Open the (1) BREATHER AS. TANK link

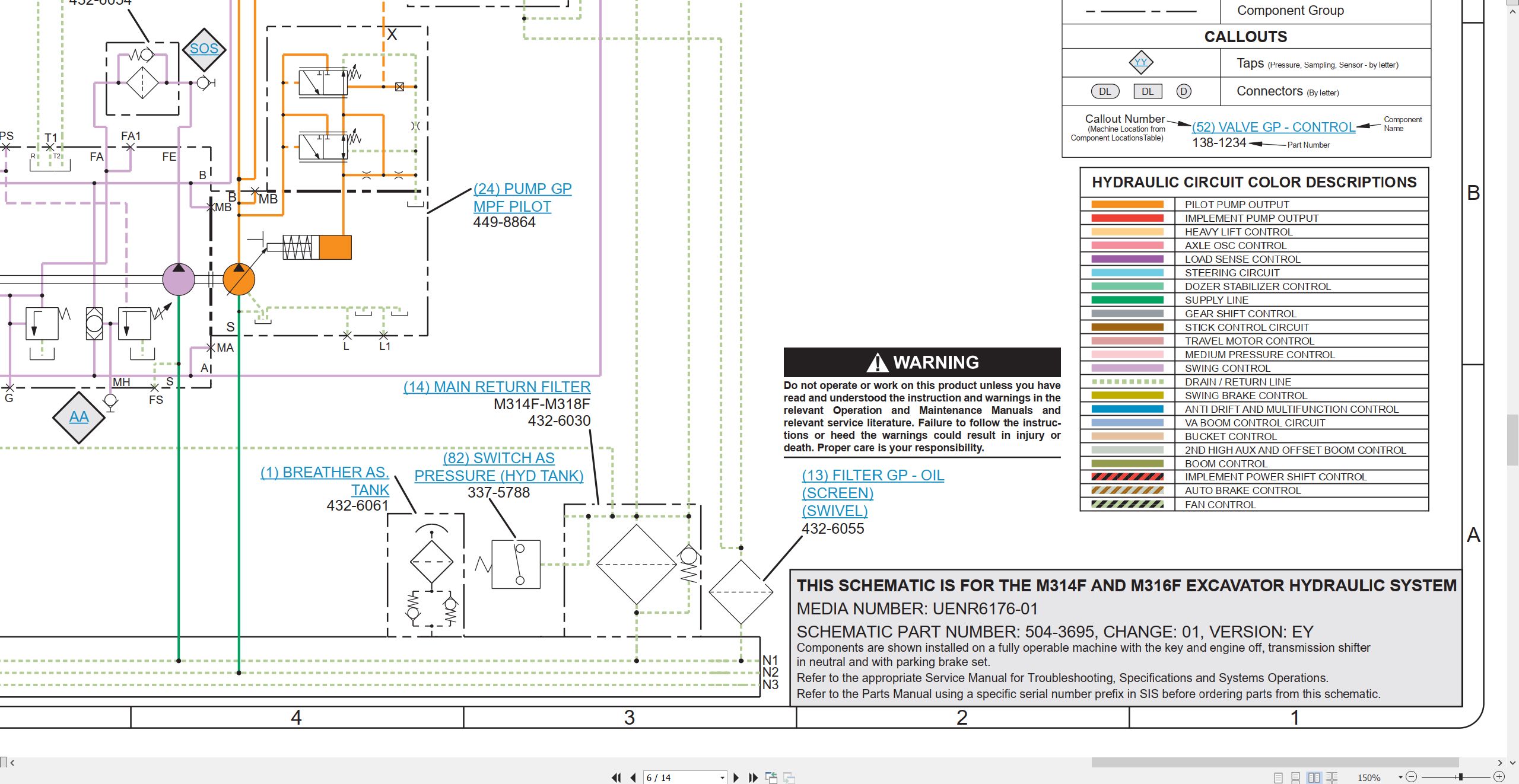pyautogui.click(x=325, y=481)
